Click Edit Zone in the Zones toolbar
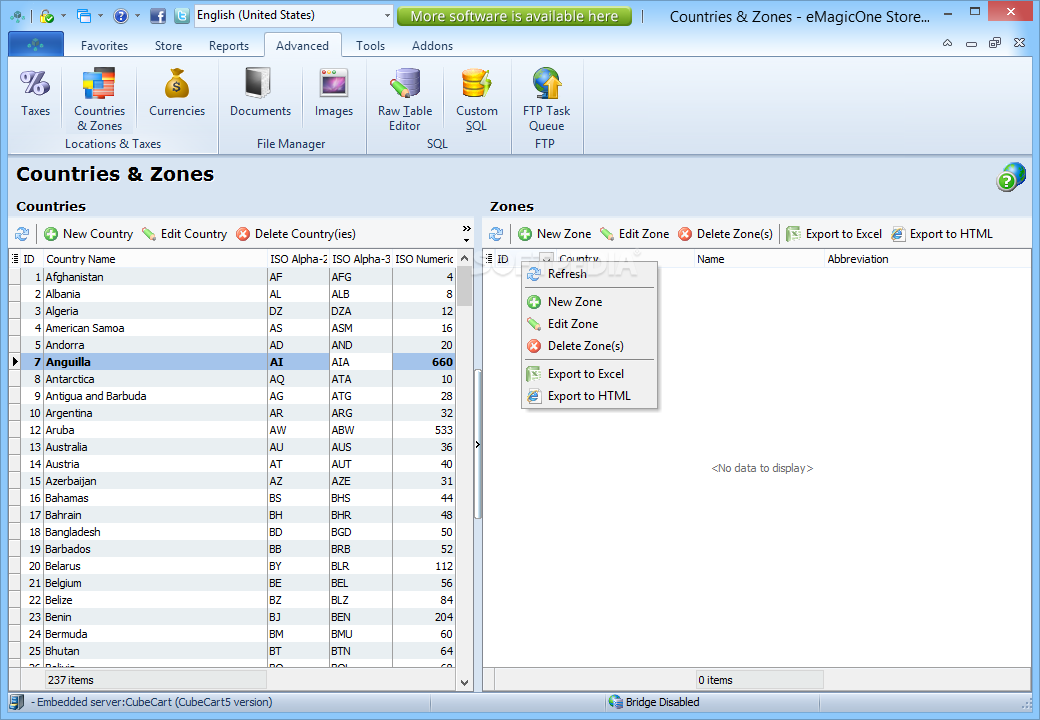The image size is (1040, 720). coord(635,234)
